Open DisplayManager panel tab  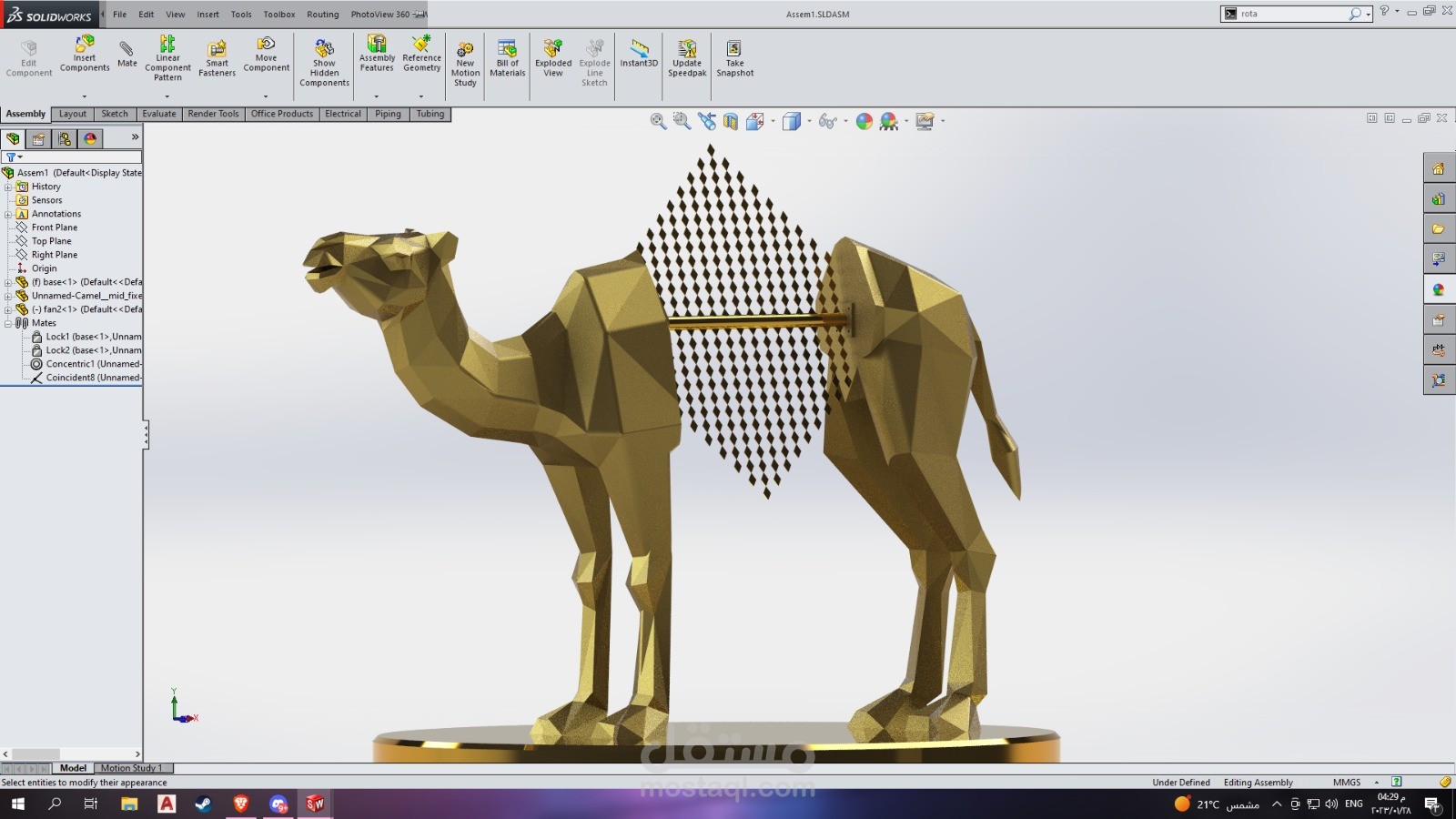(90, 139)
